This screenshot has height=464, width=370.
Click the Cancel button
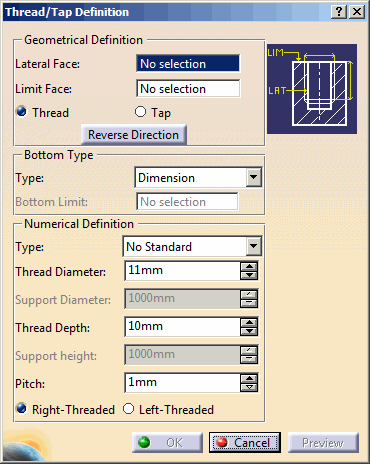(x=245, y=443)
